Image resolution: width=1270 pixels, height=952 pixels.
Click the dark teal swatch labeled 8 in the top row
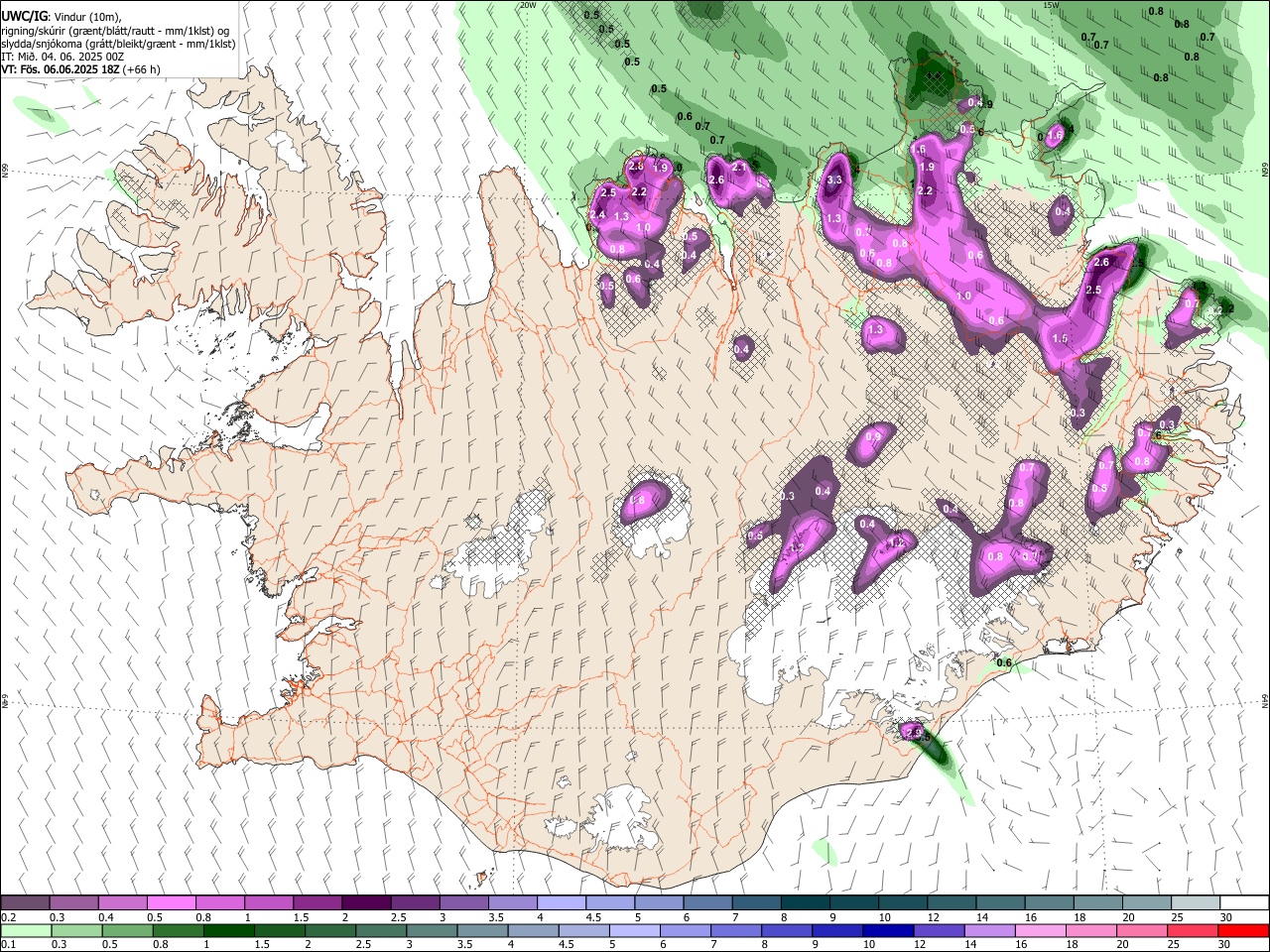point(804,902)
